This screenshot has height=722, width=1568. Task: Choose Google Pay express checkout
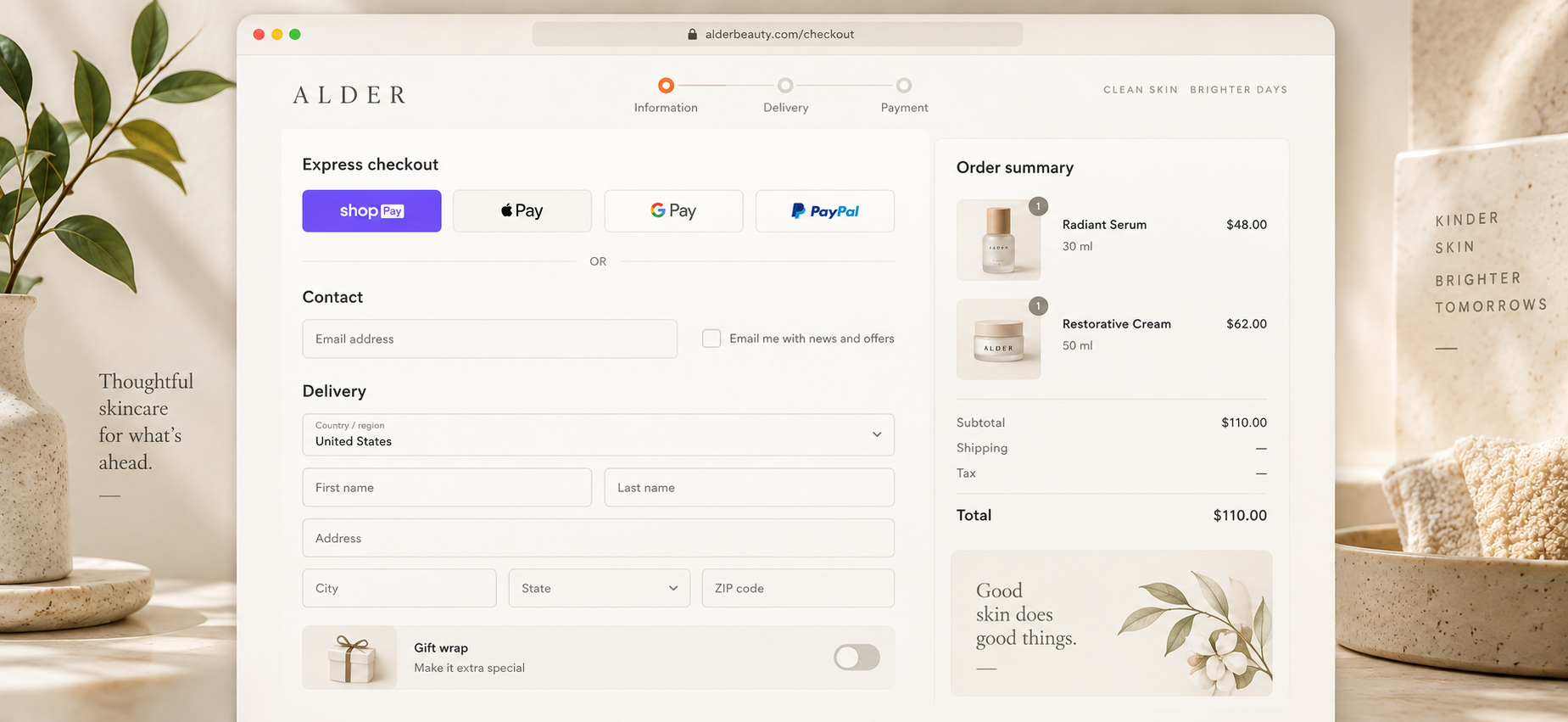pos(673,210)
